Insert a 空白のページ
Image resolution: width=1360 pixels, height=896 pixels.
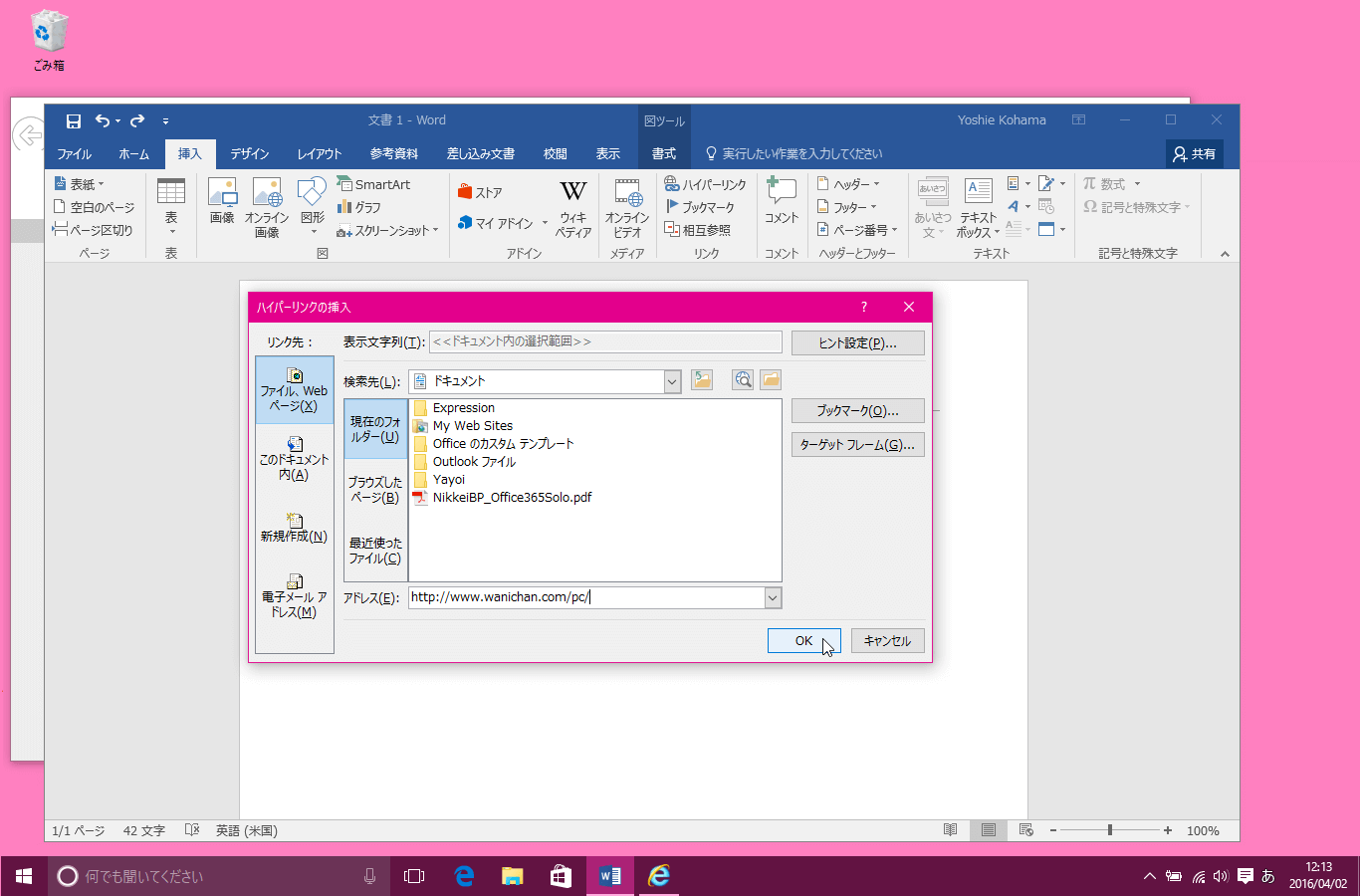tap(94, 207)
